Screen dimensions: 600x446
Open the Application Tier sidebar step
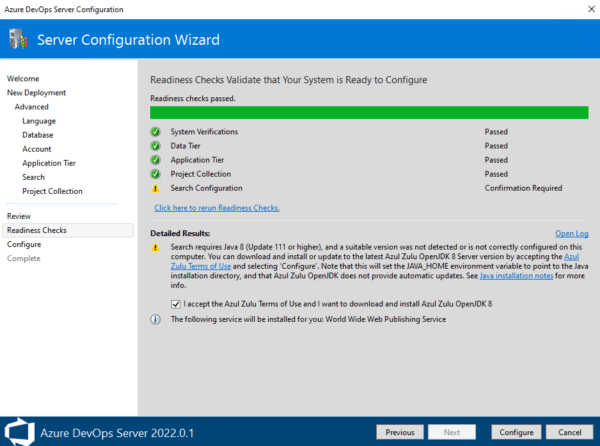click(49, 163)
